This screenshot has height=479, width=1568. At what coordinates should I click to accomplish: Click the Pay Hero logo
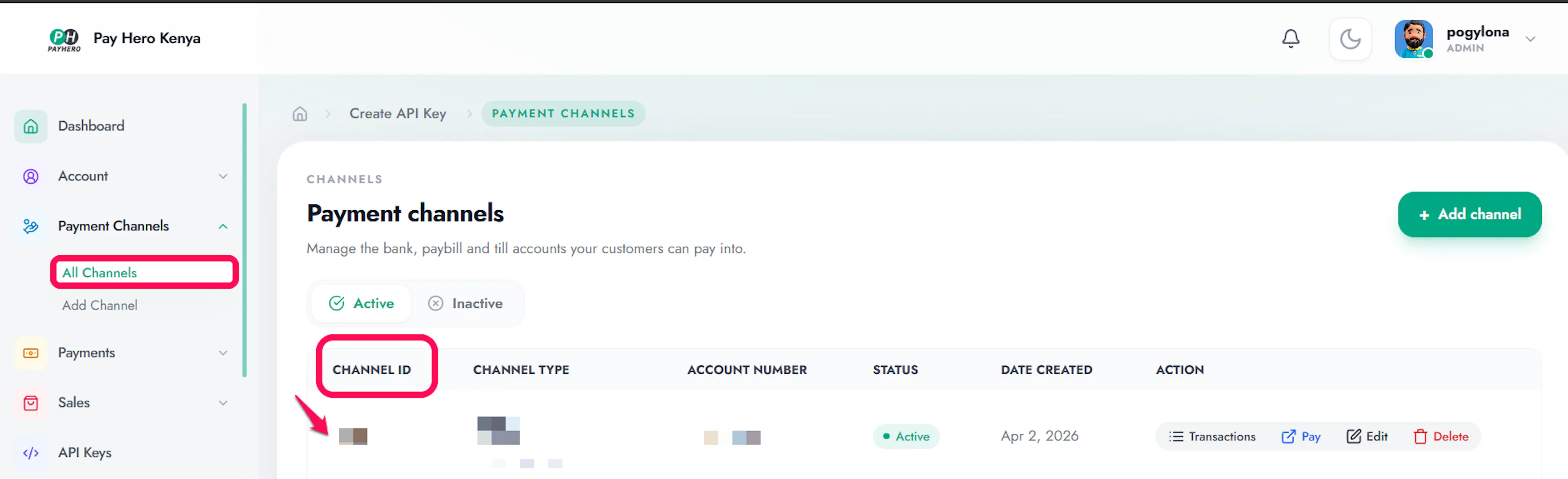pos(64,40)
